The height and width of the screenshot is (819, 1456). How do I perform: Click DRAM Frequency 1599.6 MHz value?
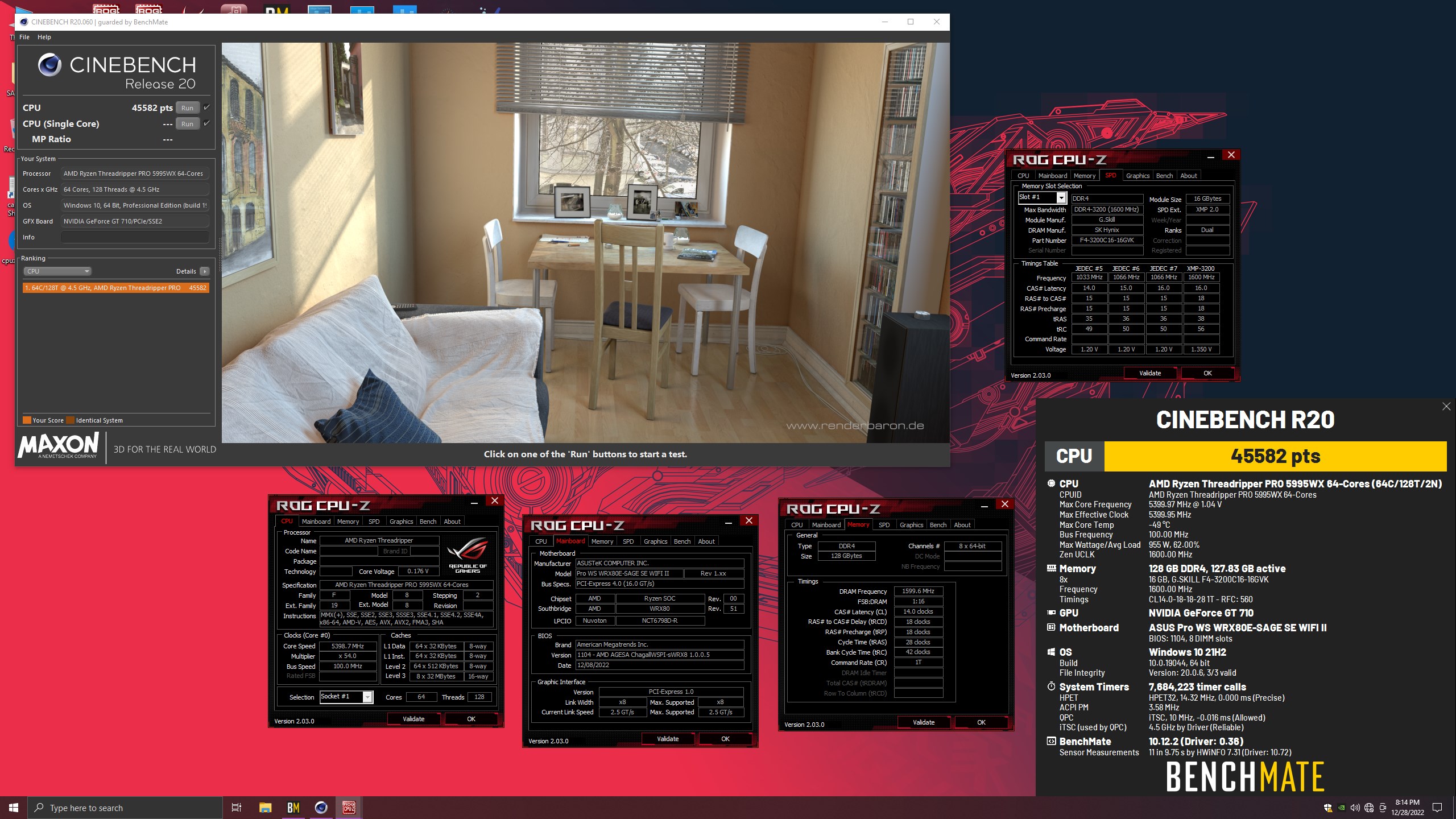(x=918, y=591)
